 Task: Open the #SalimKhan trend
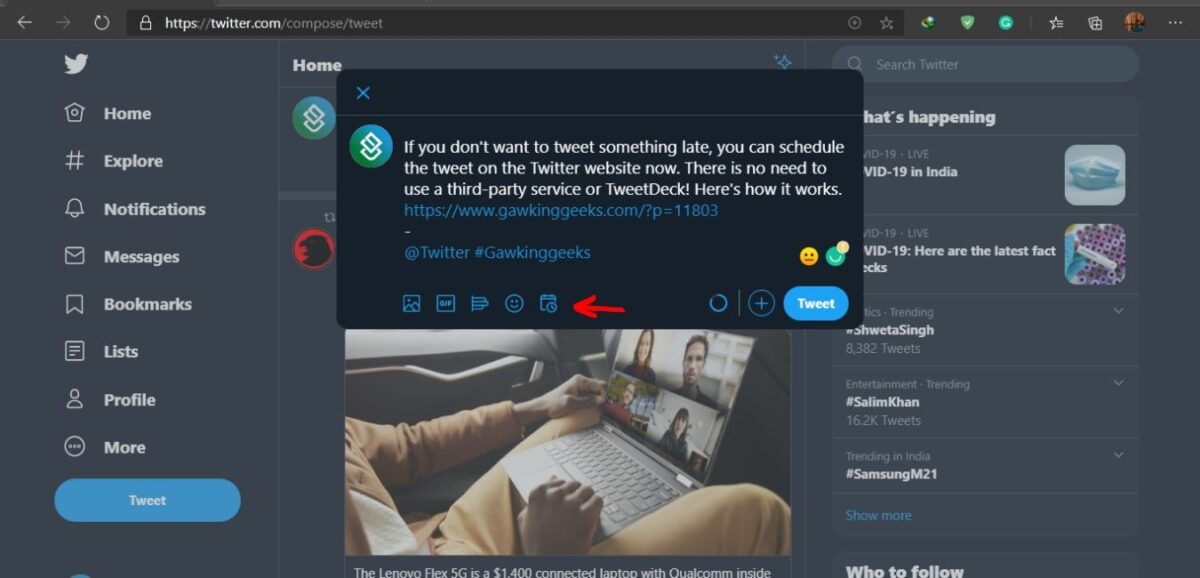(883, 402)
